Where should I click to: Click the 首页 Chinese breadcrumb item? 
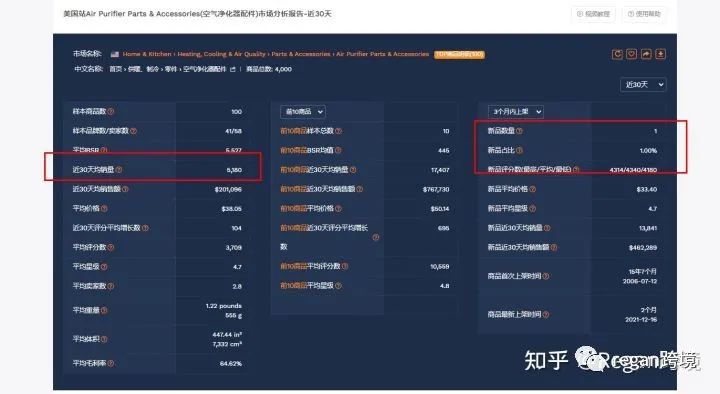tap(116, 69)
